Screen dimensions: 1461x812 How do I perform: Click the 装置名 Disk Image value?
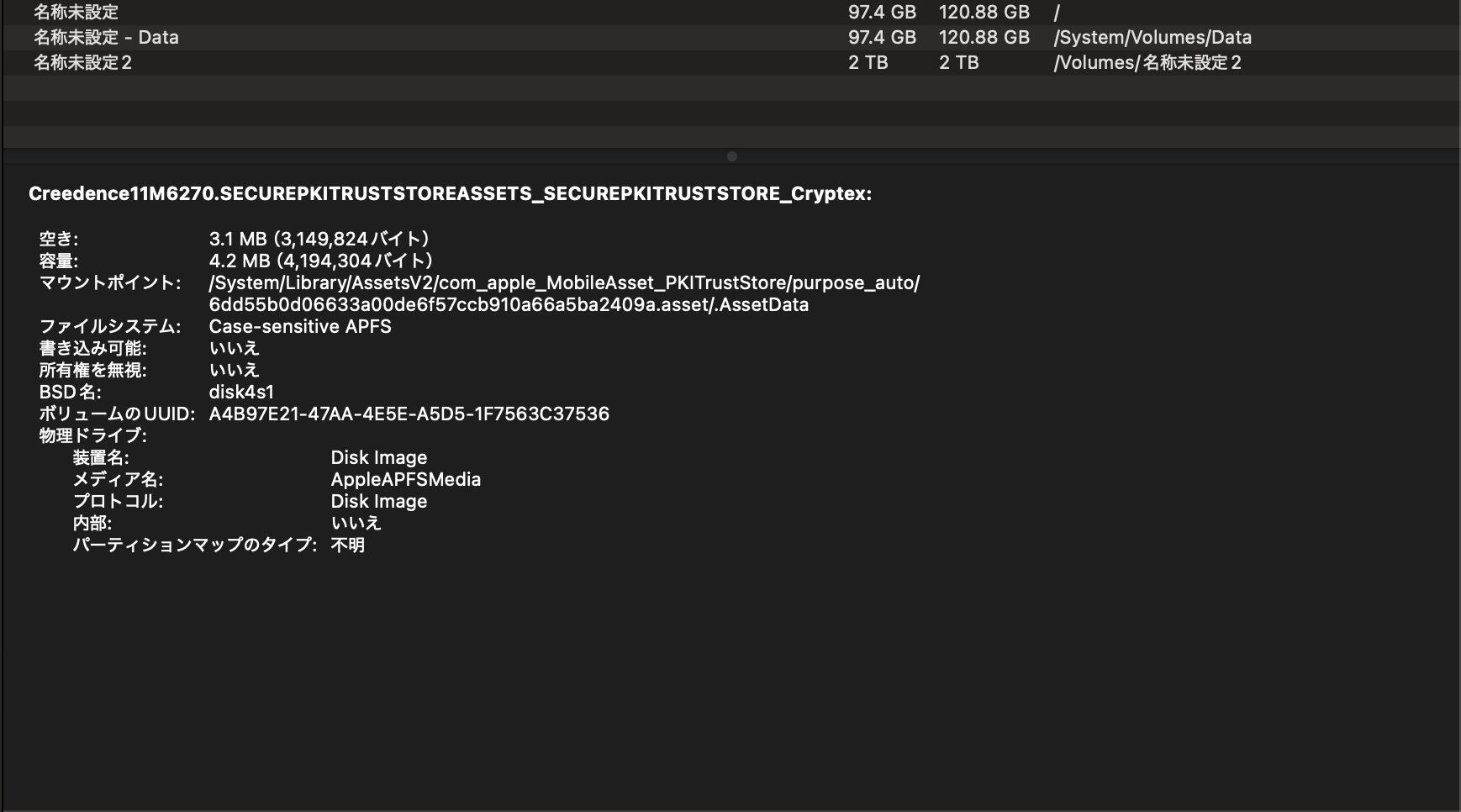(x=378, y=457)
